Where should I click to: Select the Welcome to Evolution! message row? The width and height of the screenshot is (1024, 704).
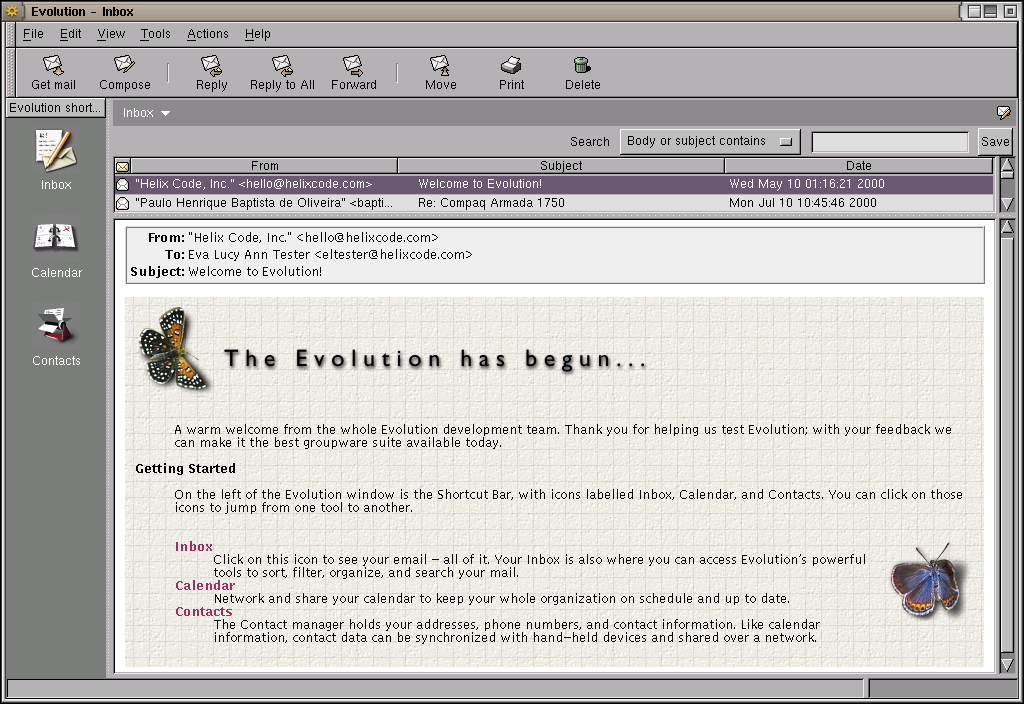(x=400, y=184)
